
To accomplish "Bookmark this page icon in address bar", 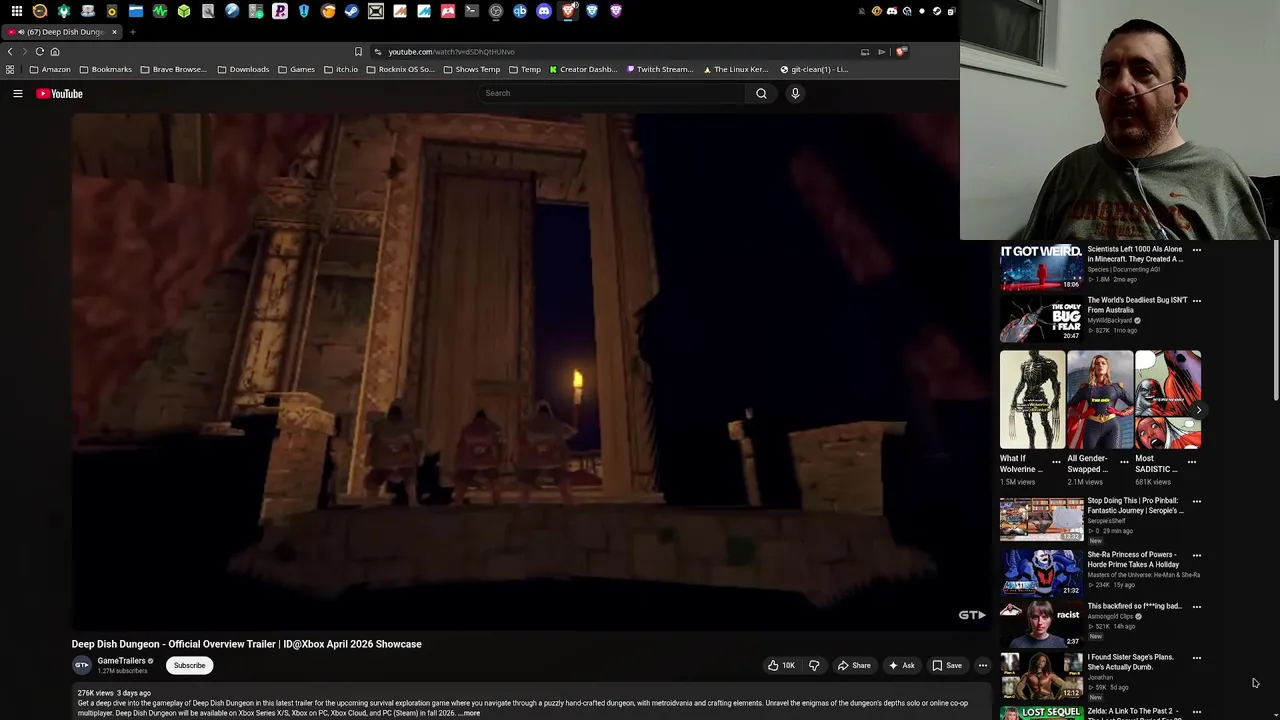I will click(x=358, y=51).
